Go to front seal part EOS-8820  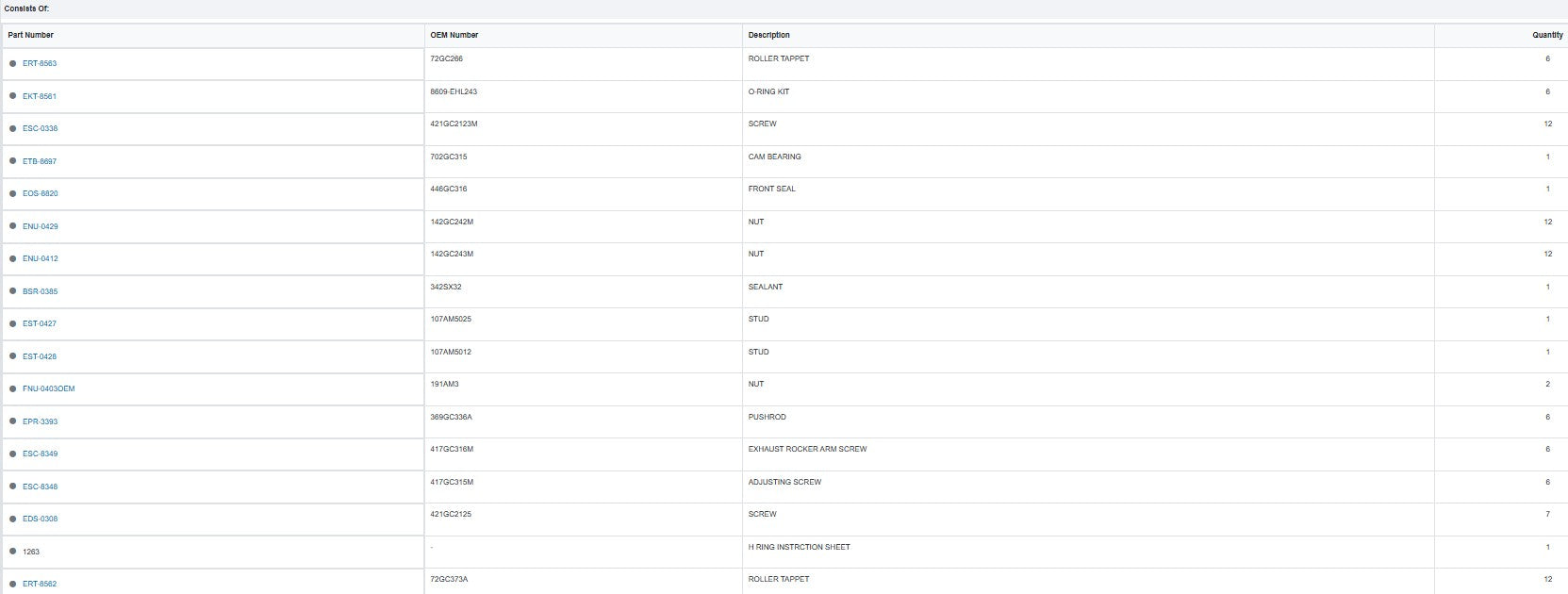tap(40, 194)
